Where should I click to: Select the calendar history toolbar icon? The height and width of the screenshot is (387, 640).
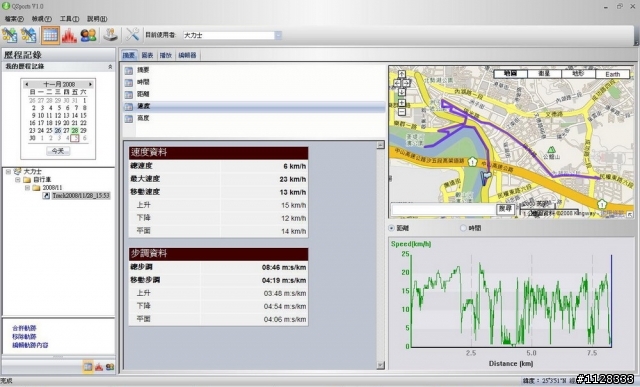pos(50,35)
